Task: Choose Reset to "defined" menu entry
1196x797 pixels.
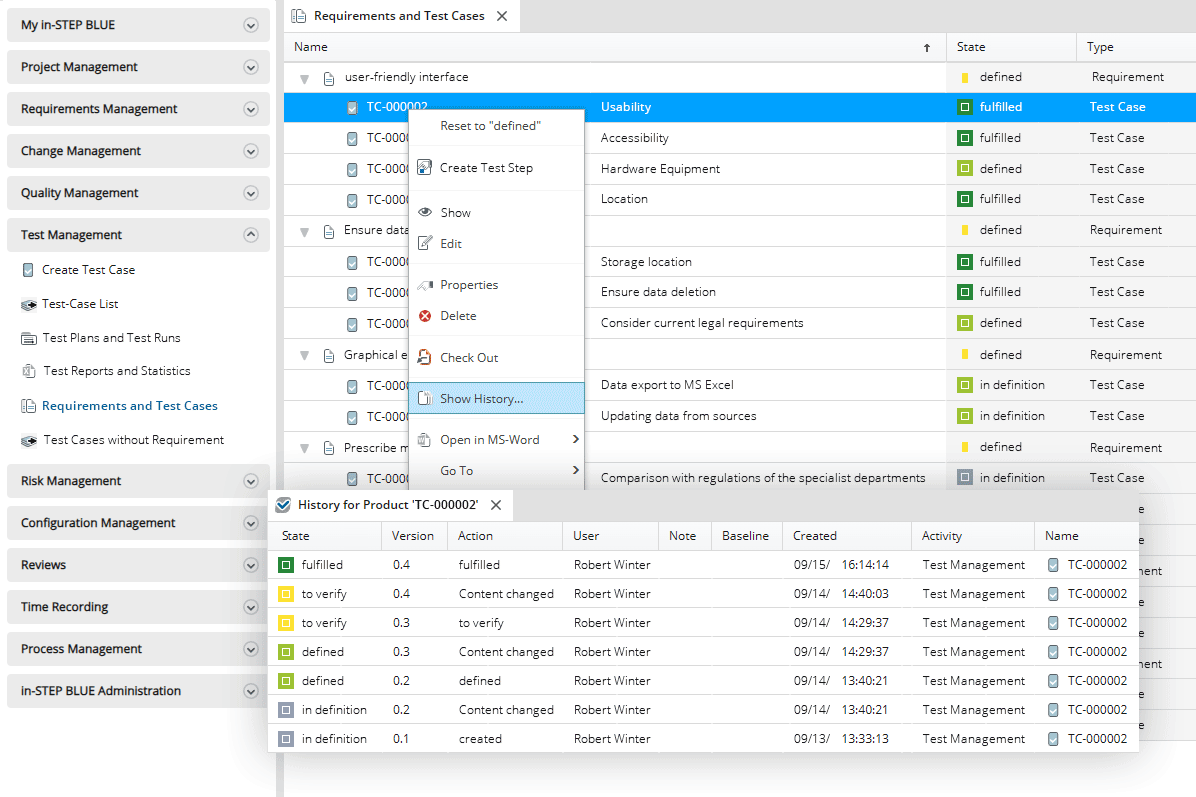Action: point(490,126)
